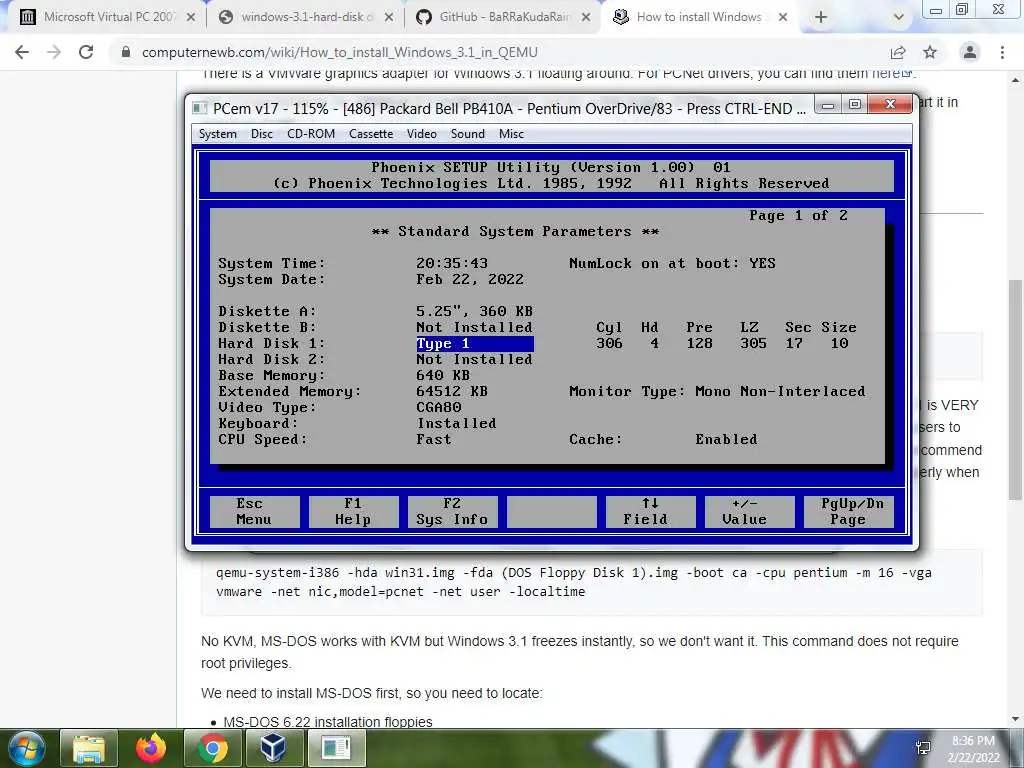Click the site security lock icon
Viewport: 1024px width, 768px height.
pos(126,52)
